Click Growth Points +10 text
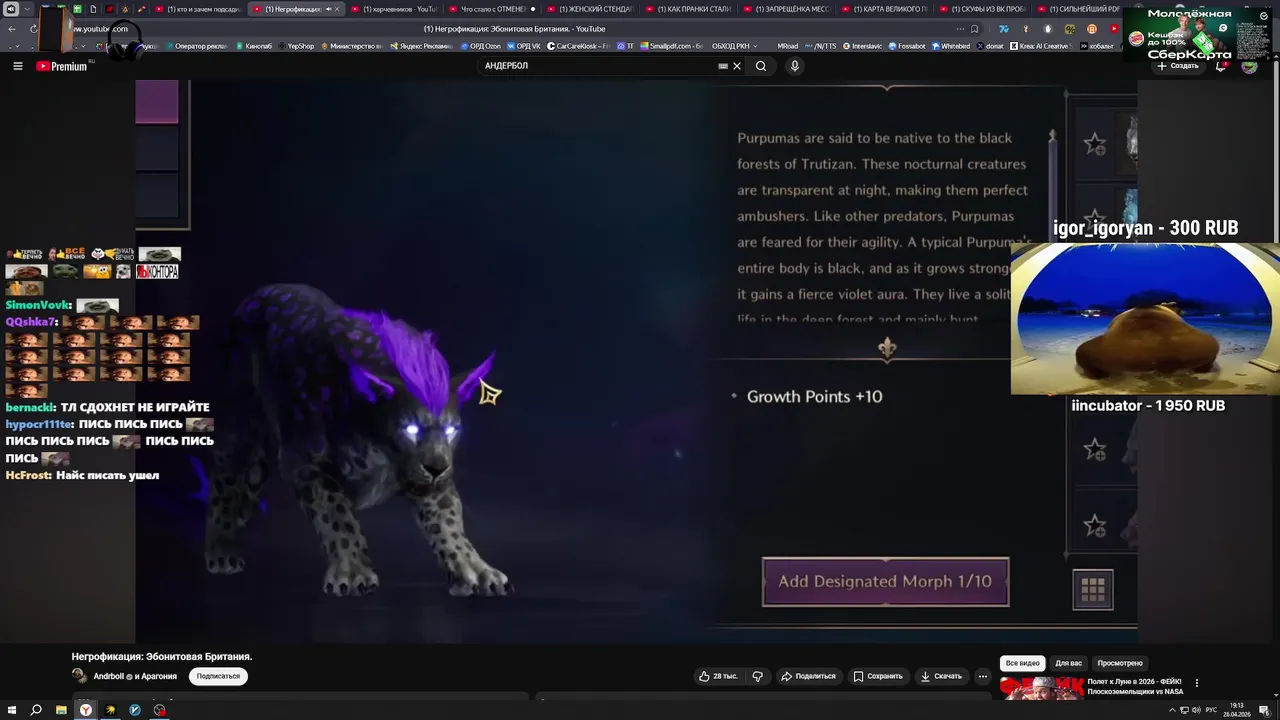This screenshot has height=720, width=1280. click(x=814, y=397)
